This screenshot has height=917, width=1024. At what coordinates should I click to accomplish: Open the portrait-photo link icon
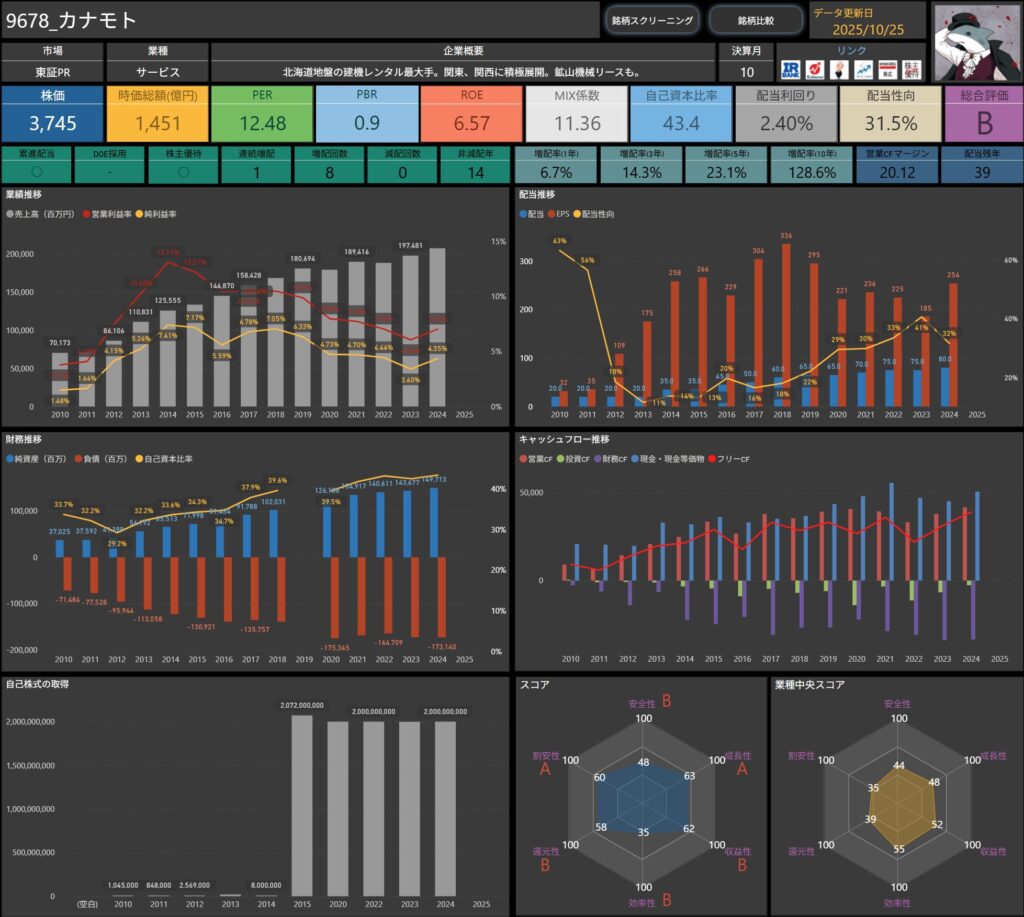tap(840, 70)
